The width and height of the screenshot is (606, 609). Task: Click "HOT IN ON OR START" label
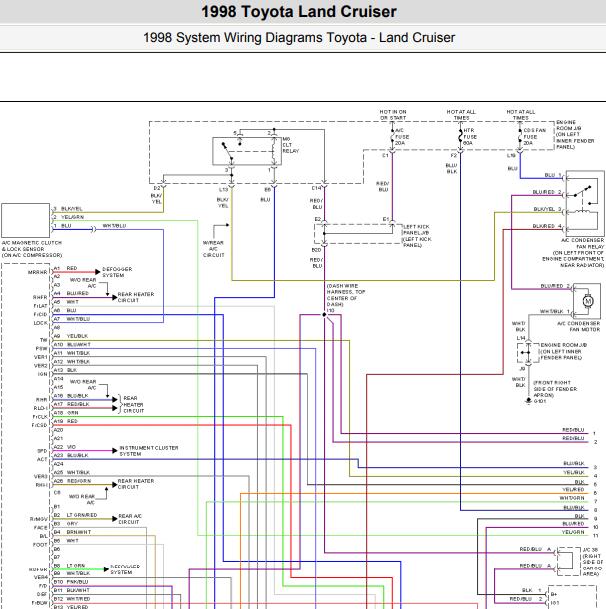pyautogui.click(x=393, y=115)
